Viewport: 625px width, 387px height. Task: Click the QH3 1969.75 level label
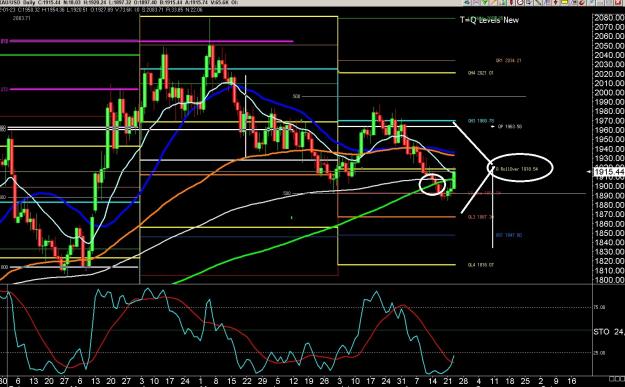click(x=481, y=121)
